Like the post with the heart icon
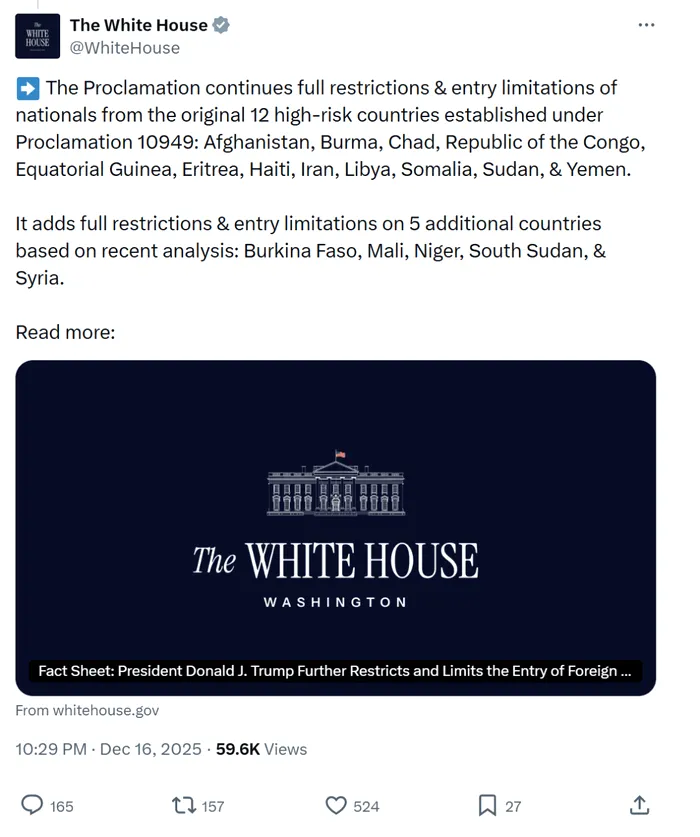The image size is (700, 837). (x=337, y=805)
